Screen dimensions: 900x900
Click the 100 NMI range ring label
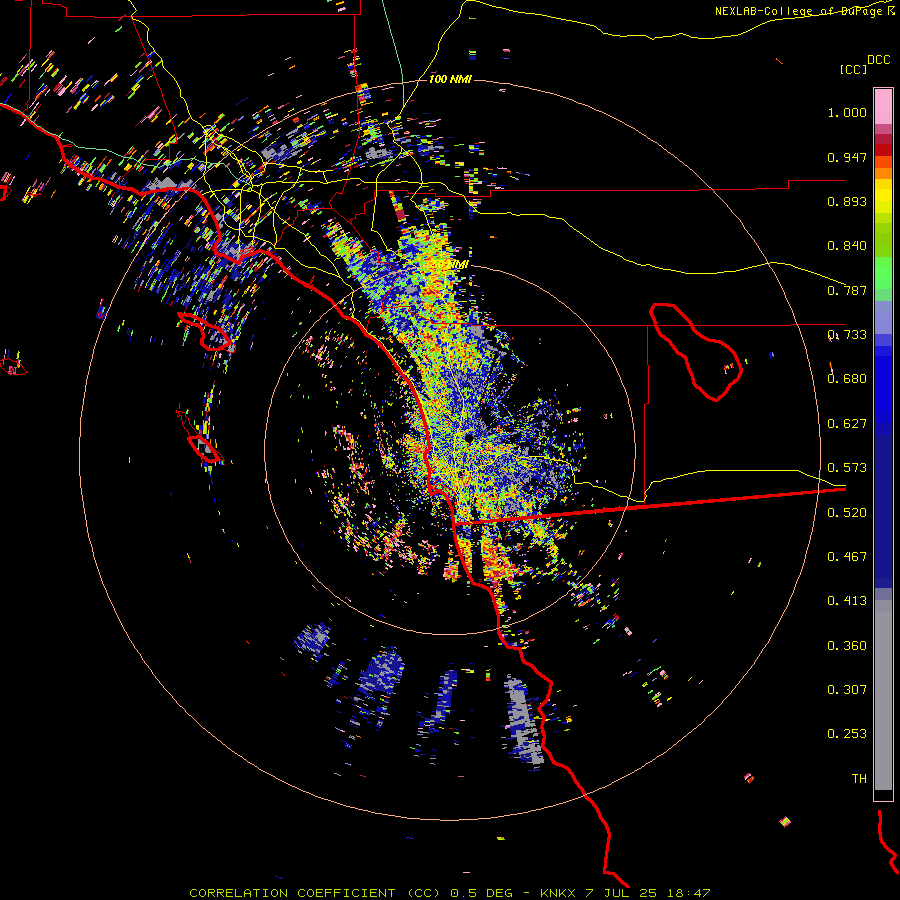[x=450, y=79]
